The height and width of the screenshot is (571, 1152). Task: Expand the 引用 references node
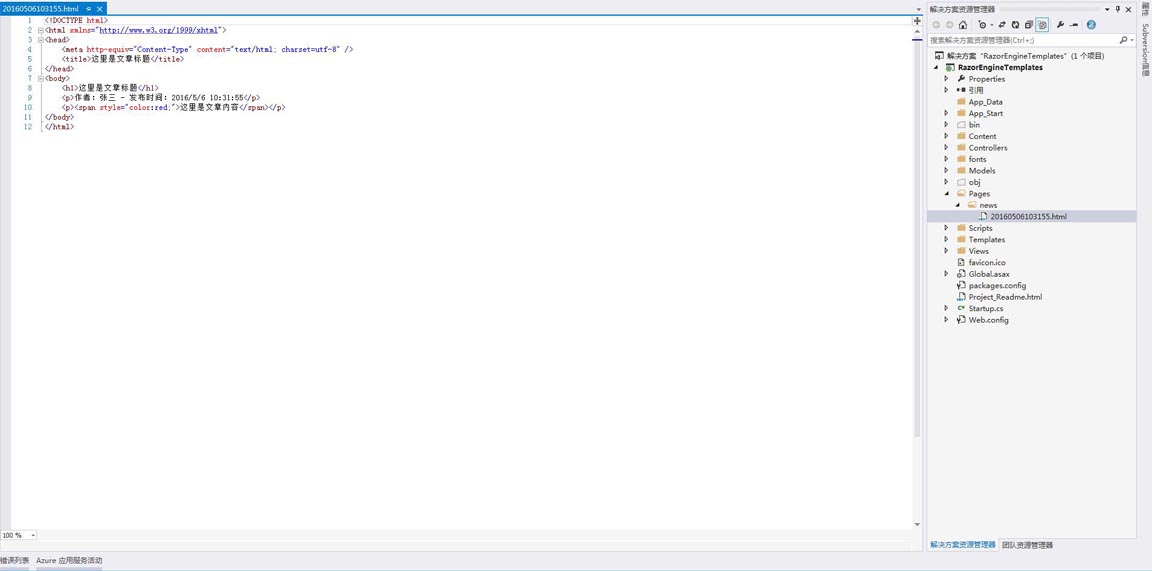[x=946, y=90]
